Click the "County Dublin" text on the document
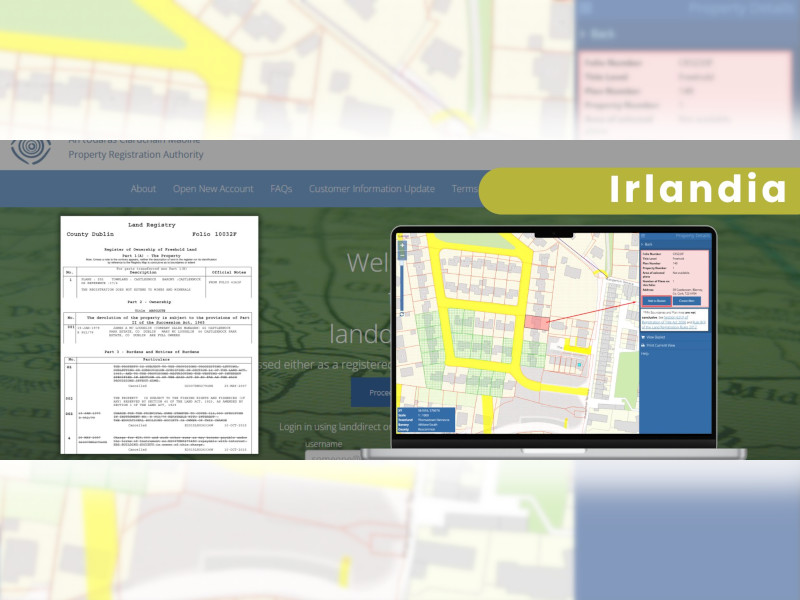Screen dimensions: 800x600 [x=90, y=234]
